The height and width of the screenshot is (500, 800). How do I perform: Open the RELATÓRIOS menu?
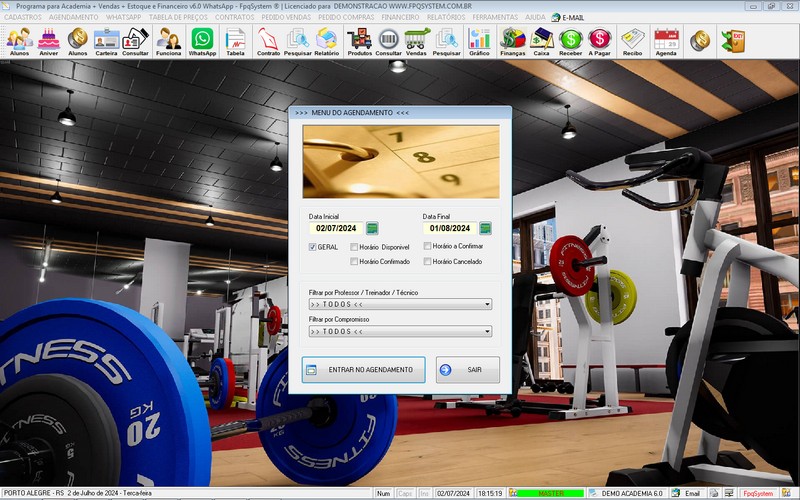click(446, 17)
